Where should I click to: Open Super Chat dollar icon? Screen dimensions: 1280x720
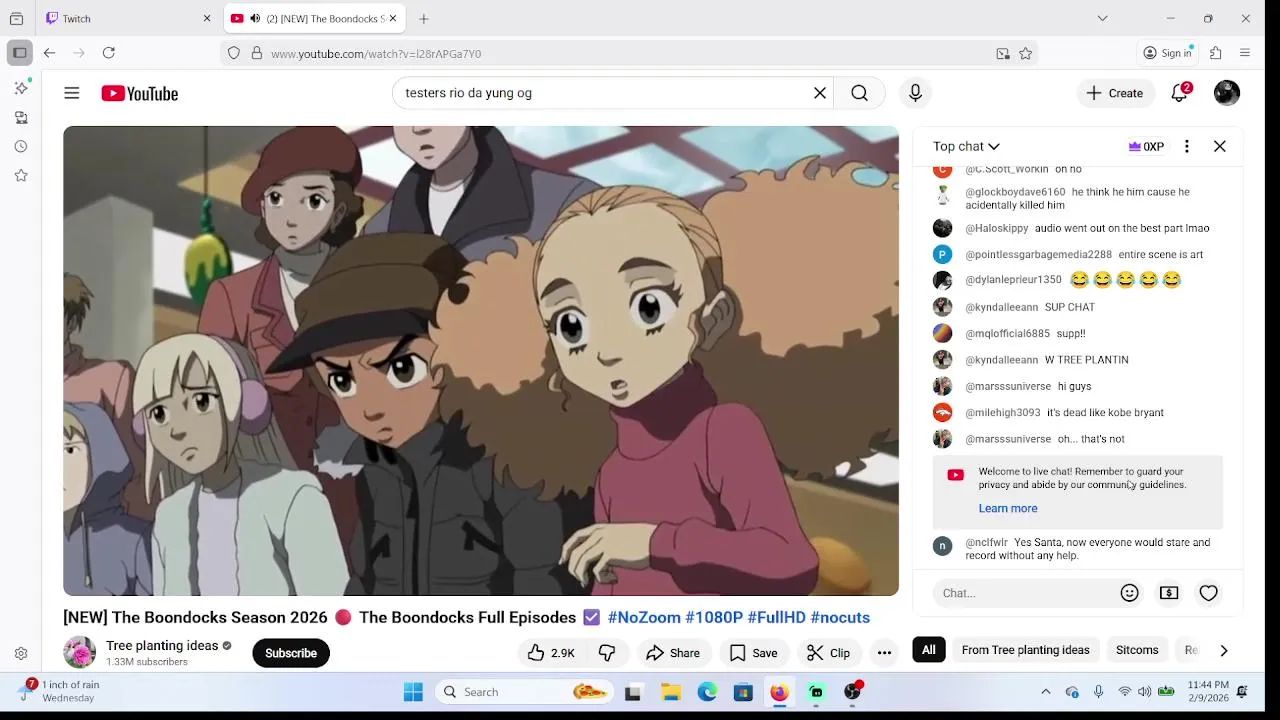click(1169, 593)
